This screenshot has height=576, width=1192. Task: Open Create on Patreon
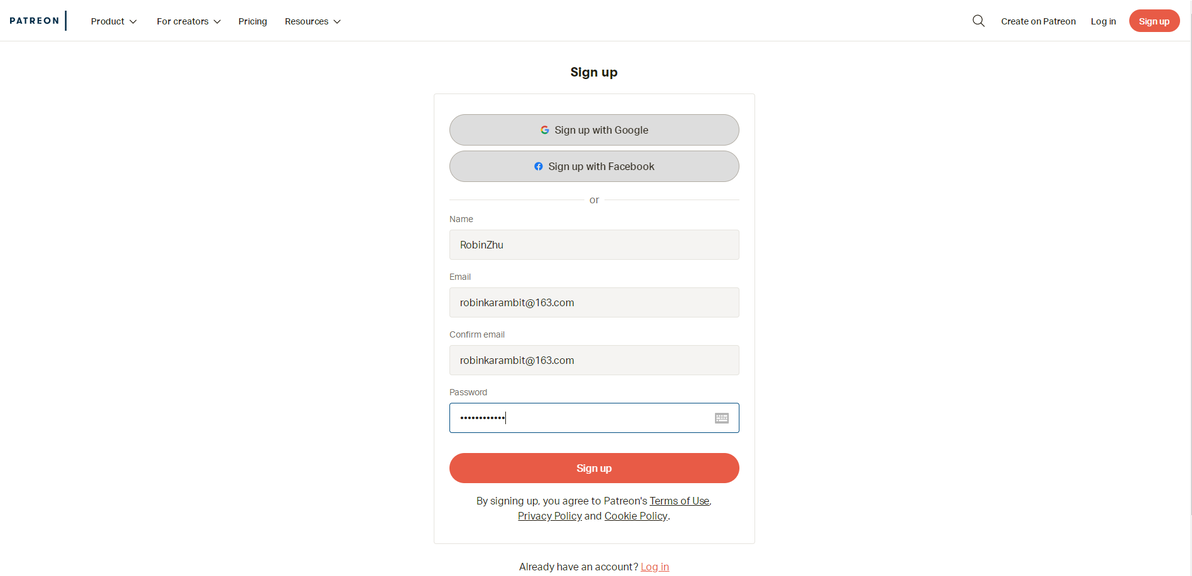point(1038,21)
